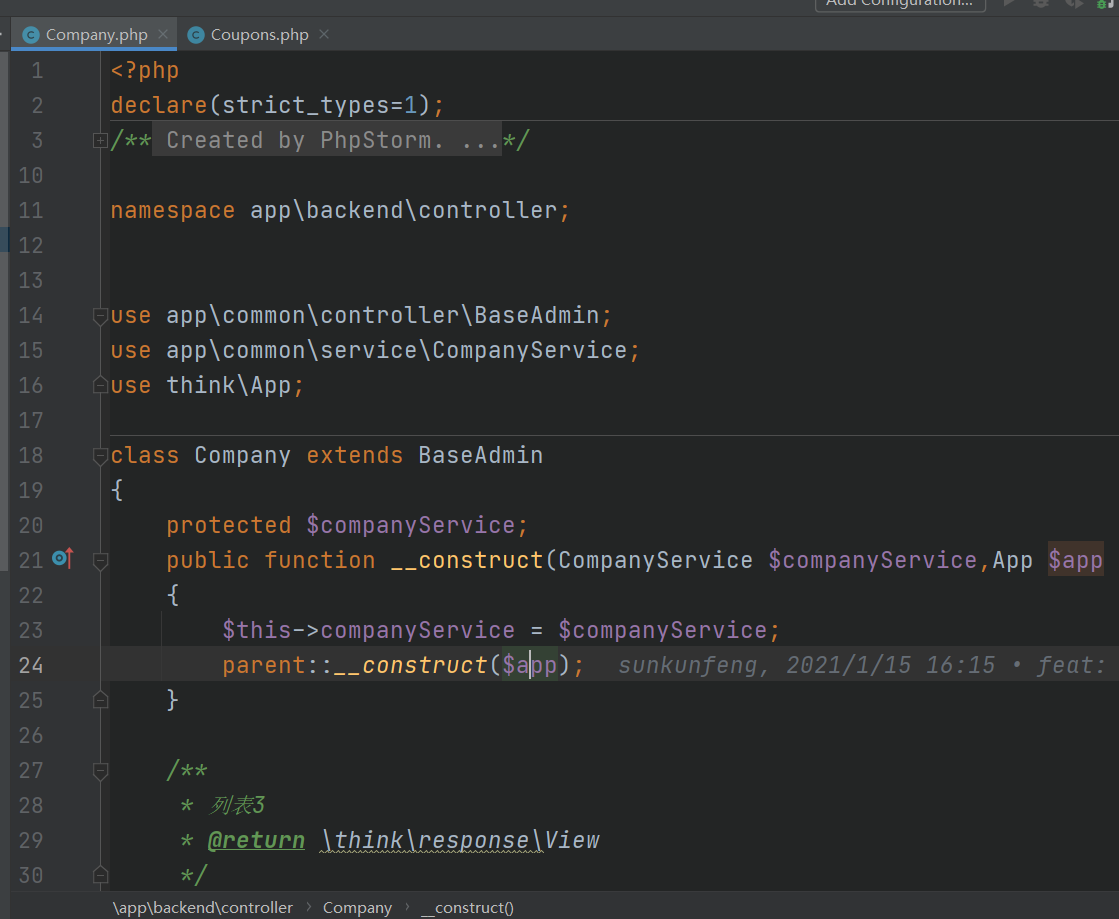Click the 'protected' keyword on line 20
Screen dimensions: 1119x919
228,525
